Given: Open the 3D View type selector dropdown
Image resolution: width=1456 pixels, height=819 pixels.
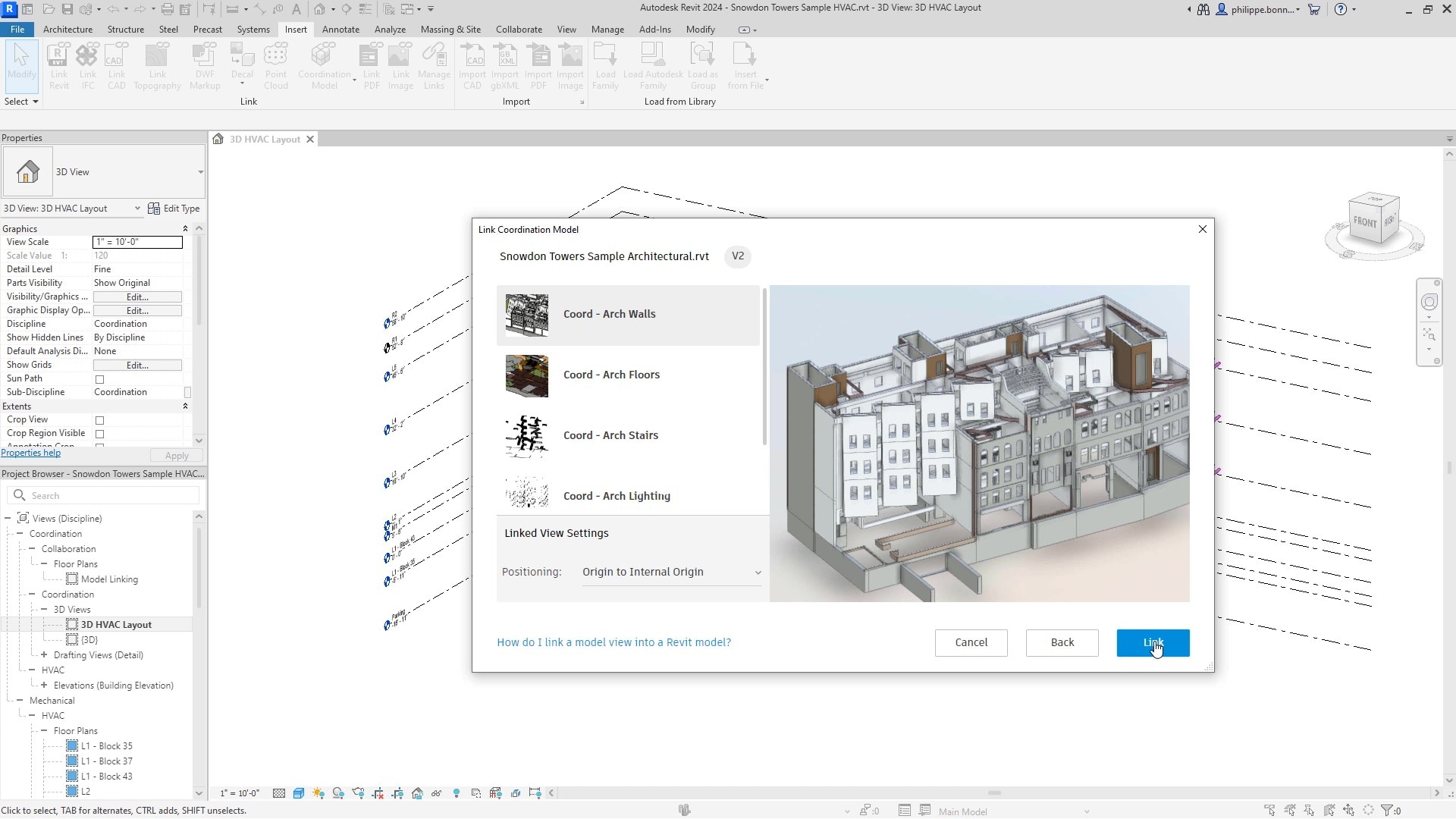Looking at the screenshot, I should 200,172.
